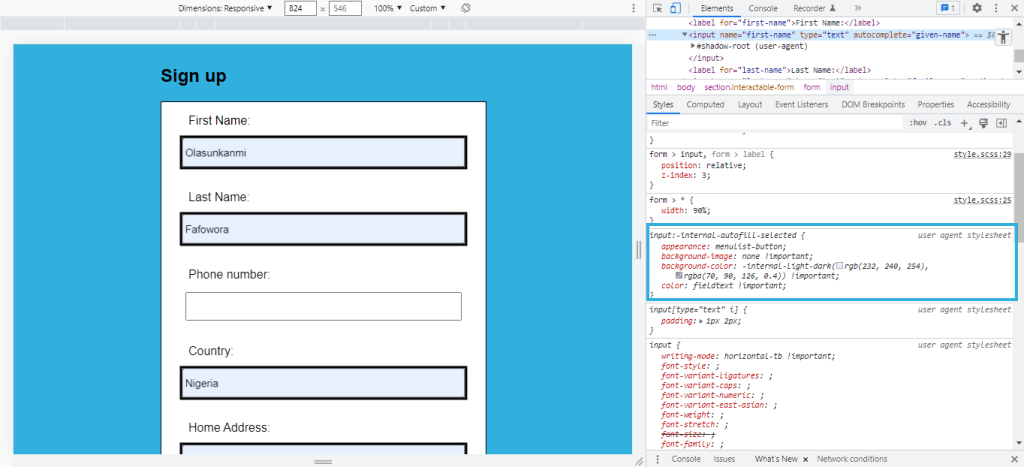Image resolution: width=1024 pixels, height=467 pixels.
Task: Activate the inspect element picker icon
Action: click(658, 8)
